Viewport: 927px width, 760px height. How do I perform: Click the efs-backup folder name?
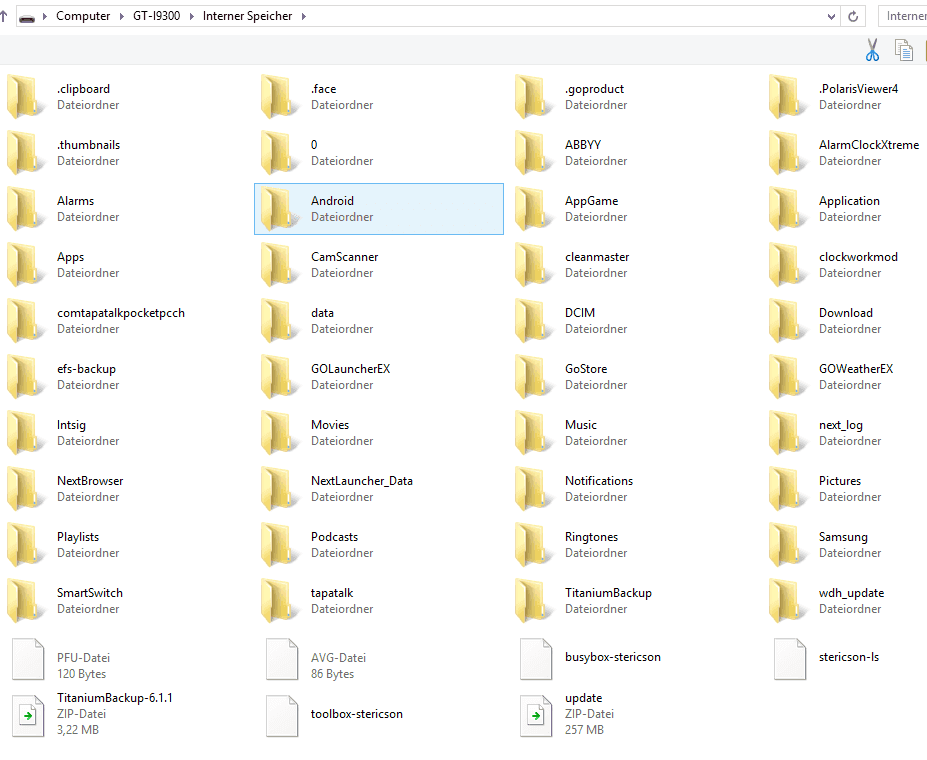(86, 369)
